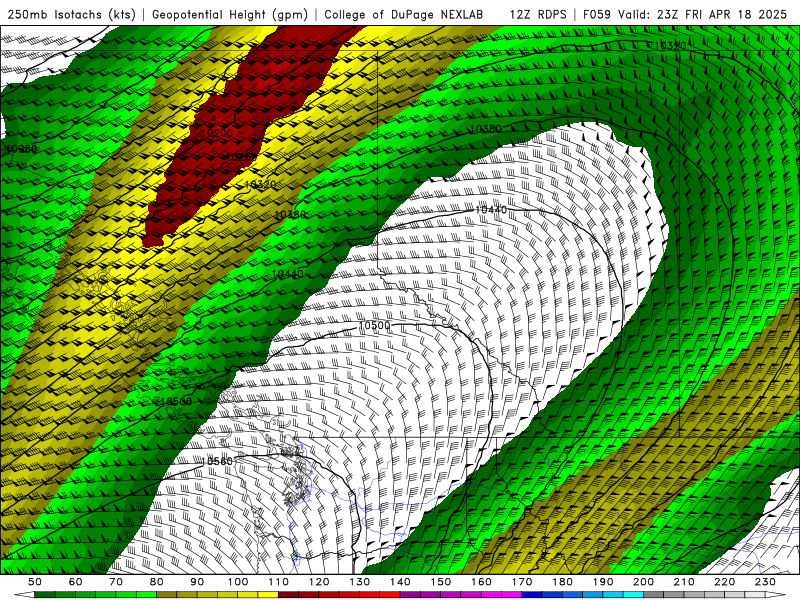Click the '12Z RDPS' model run label
800x600 pixels.
coord(538,14)
